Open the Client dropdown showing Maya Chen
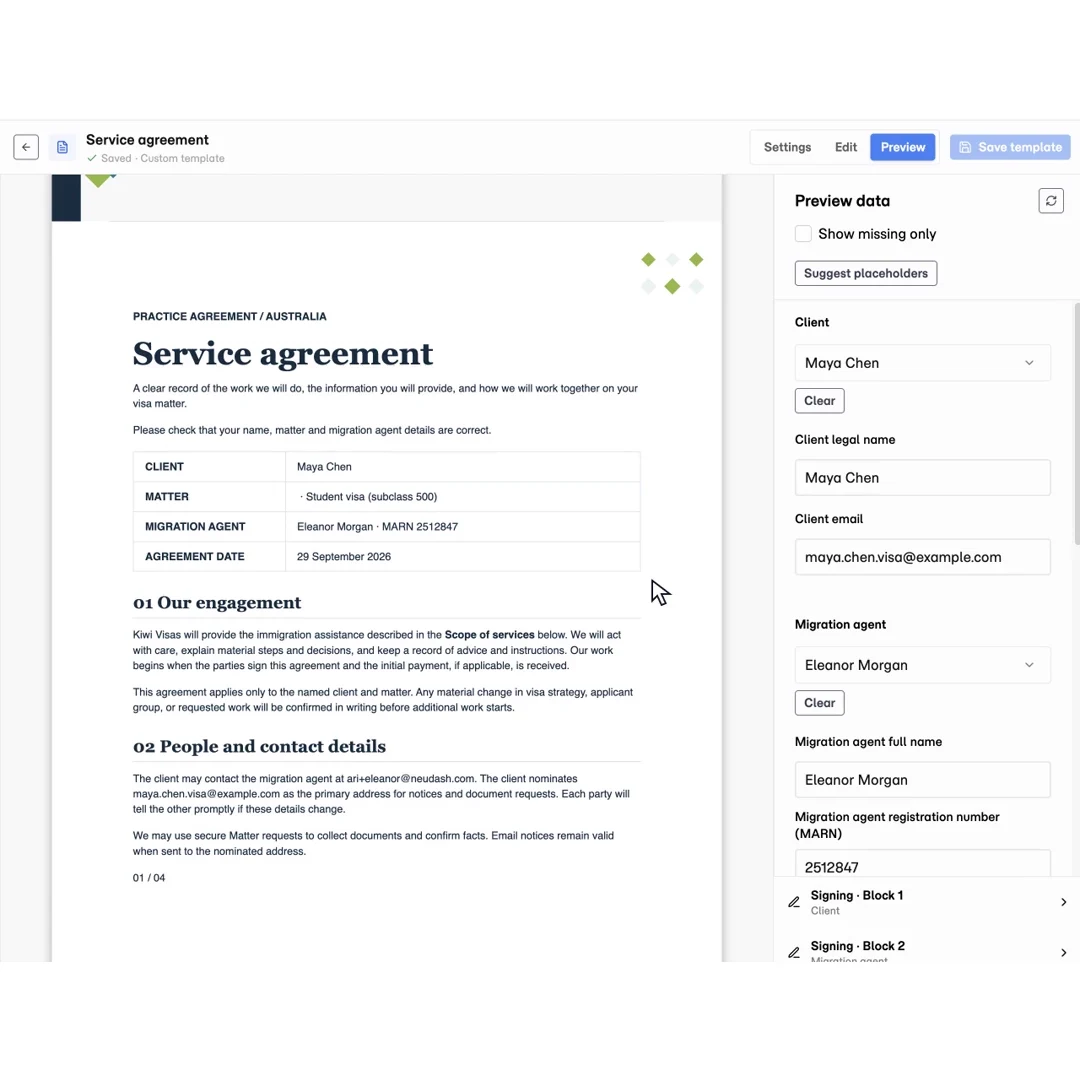This screenshot has width=1080, height=1080. tap(922, 363)
